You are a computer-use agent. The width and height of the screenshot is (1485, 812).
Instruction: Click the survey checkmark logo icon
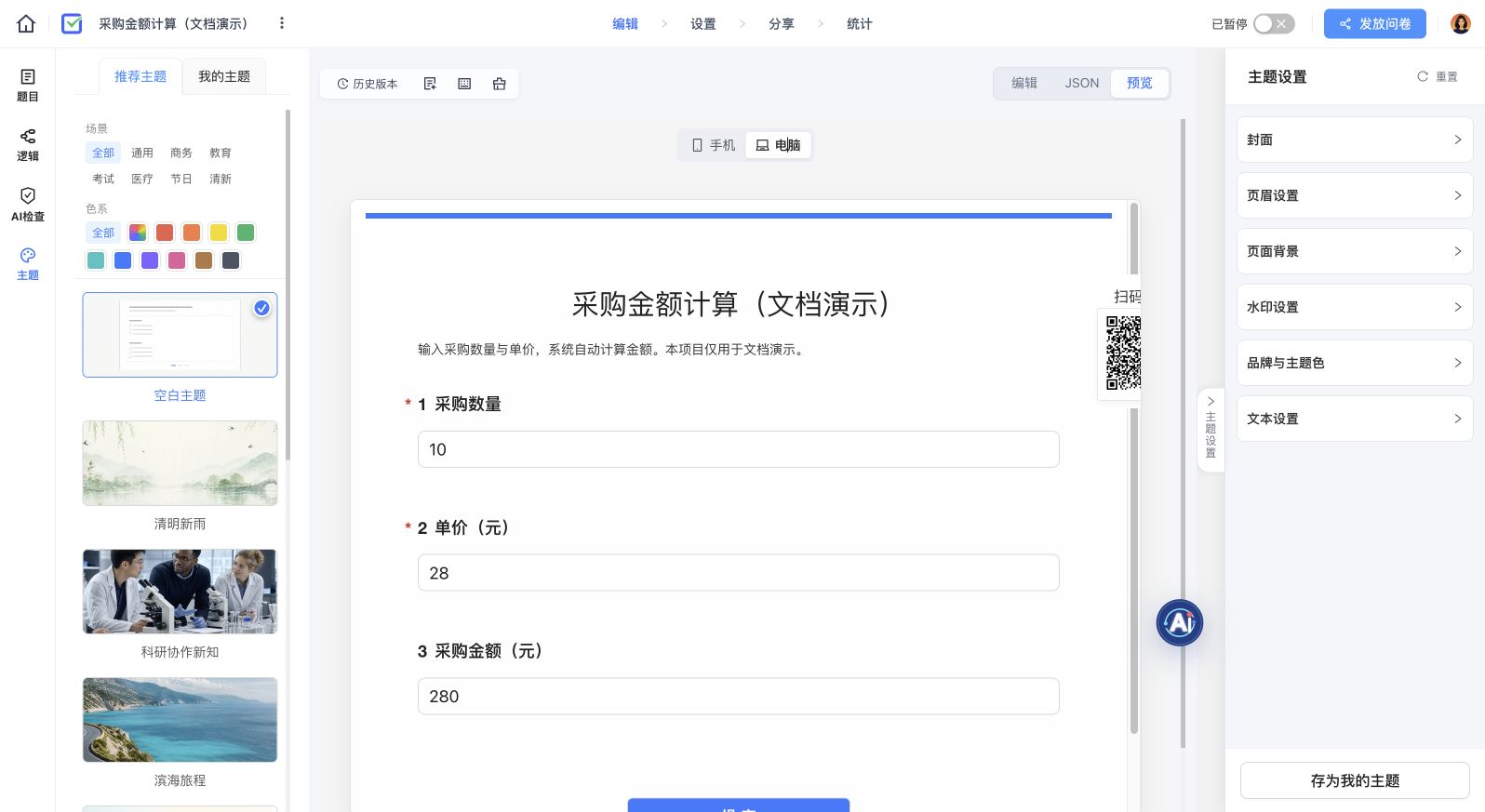tap(72, 23)
